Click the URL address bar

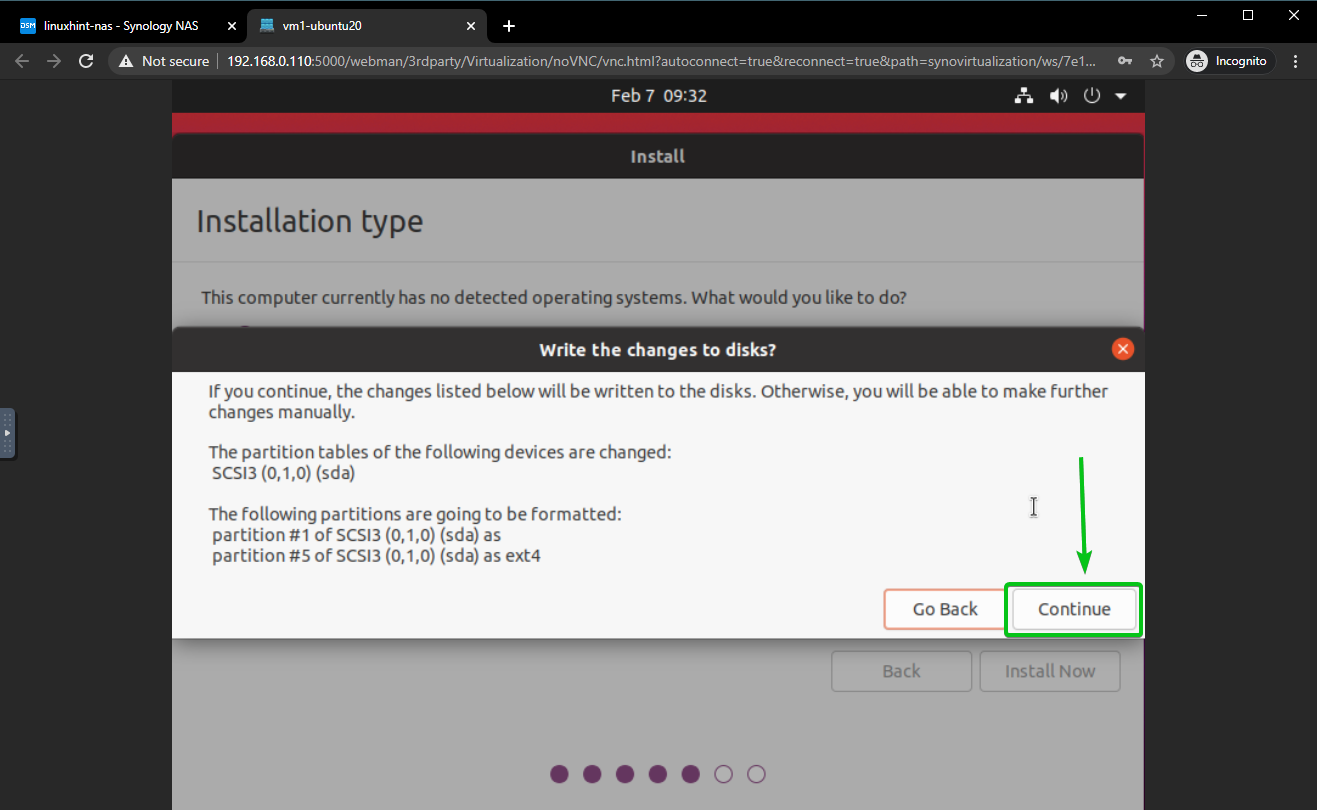click(660, 61)
